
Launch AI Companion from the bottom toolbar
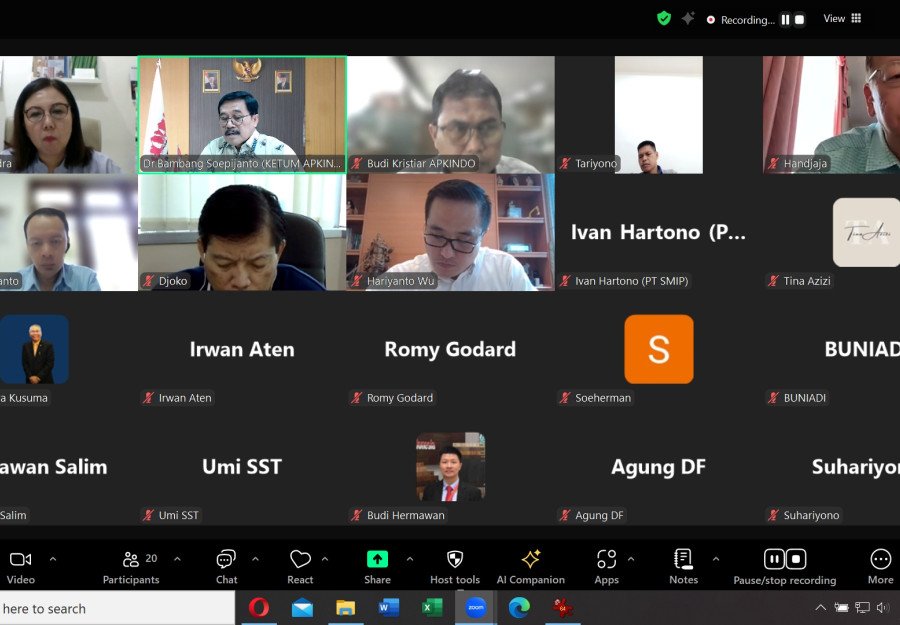(x=530, y=568)
